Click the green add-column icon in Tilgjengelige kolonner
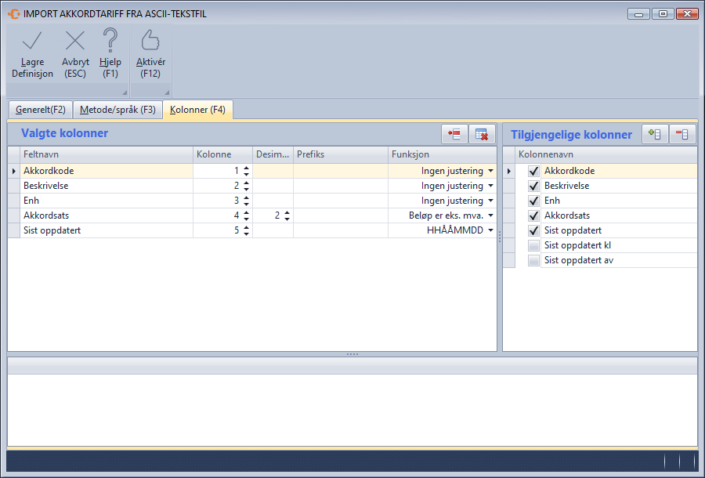705x478 pixels. (656, 134)
